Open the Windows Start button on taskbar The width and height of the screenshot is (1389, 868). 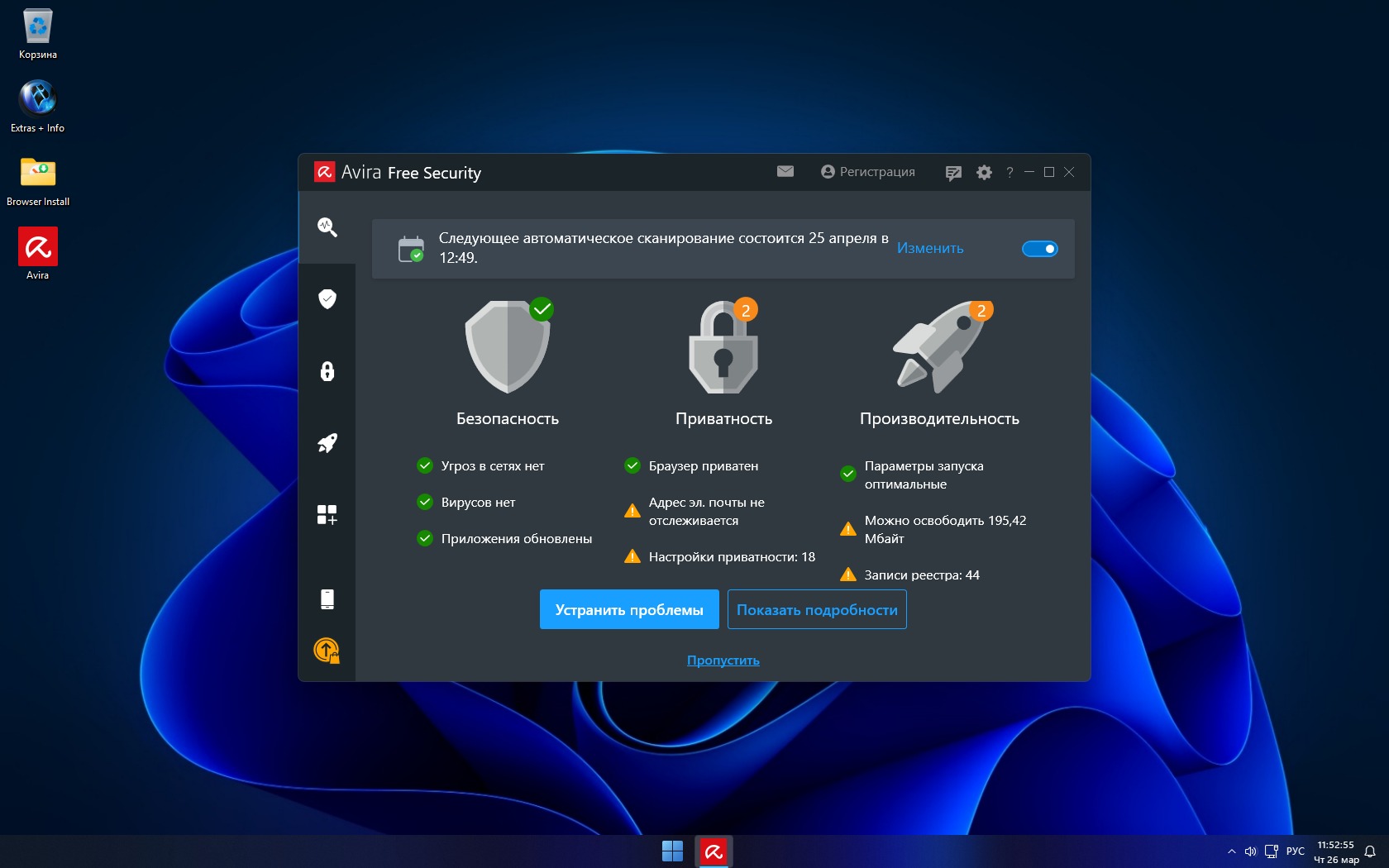coord(672,851)
